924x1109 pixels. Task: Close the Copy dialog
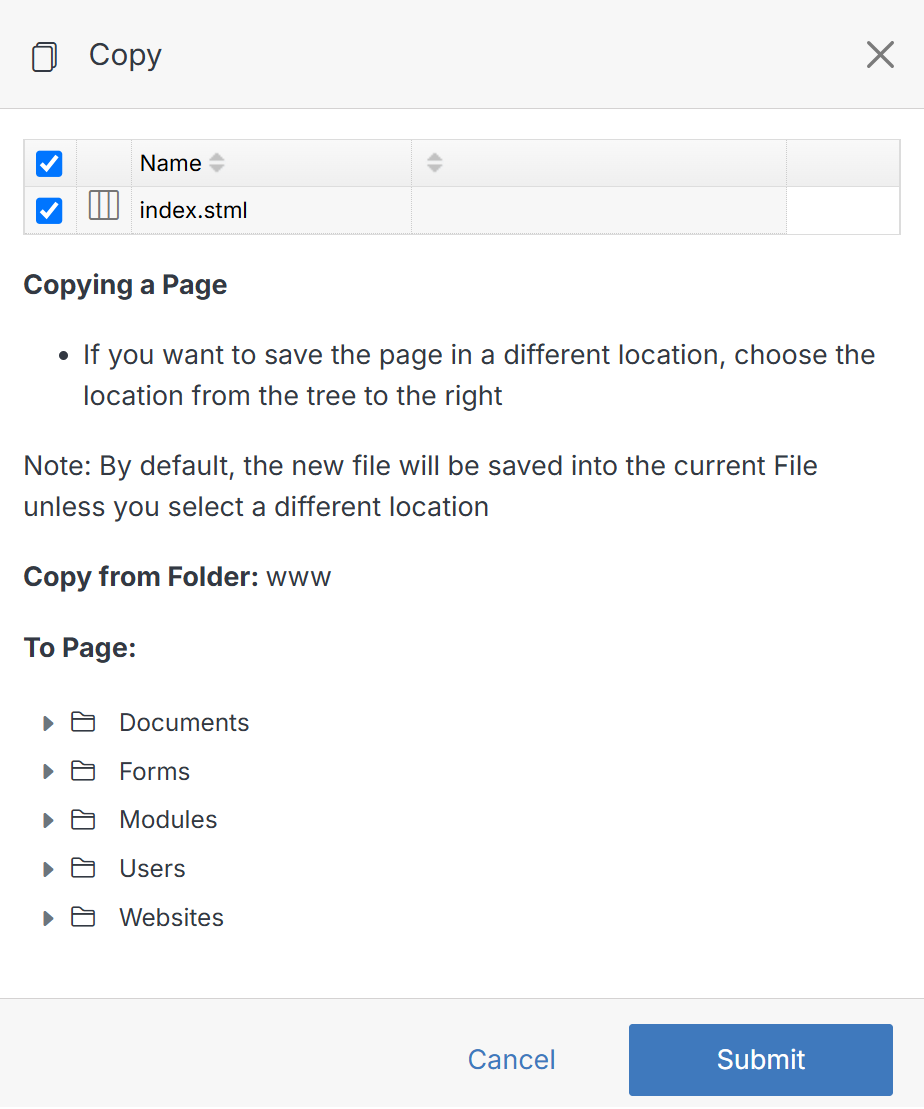point(880,54)
